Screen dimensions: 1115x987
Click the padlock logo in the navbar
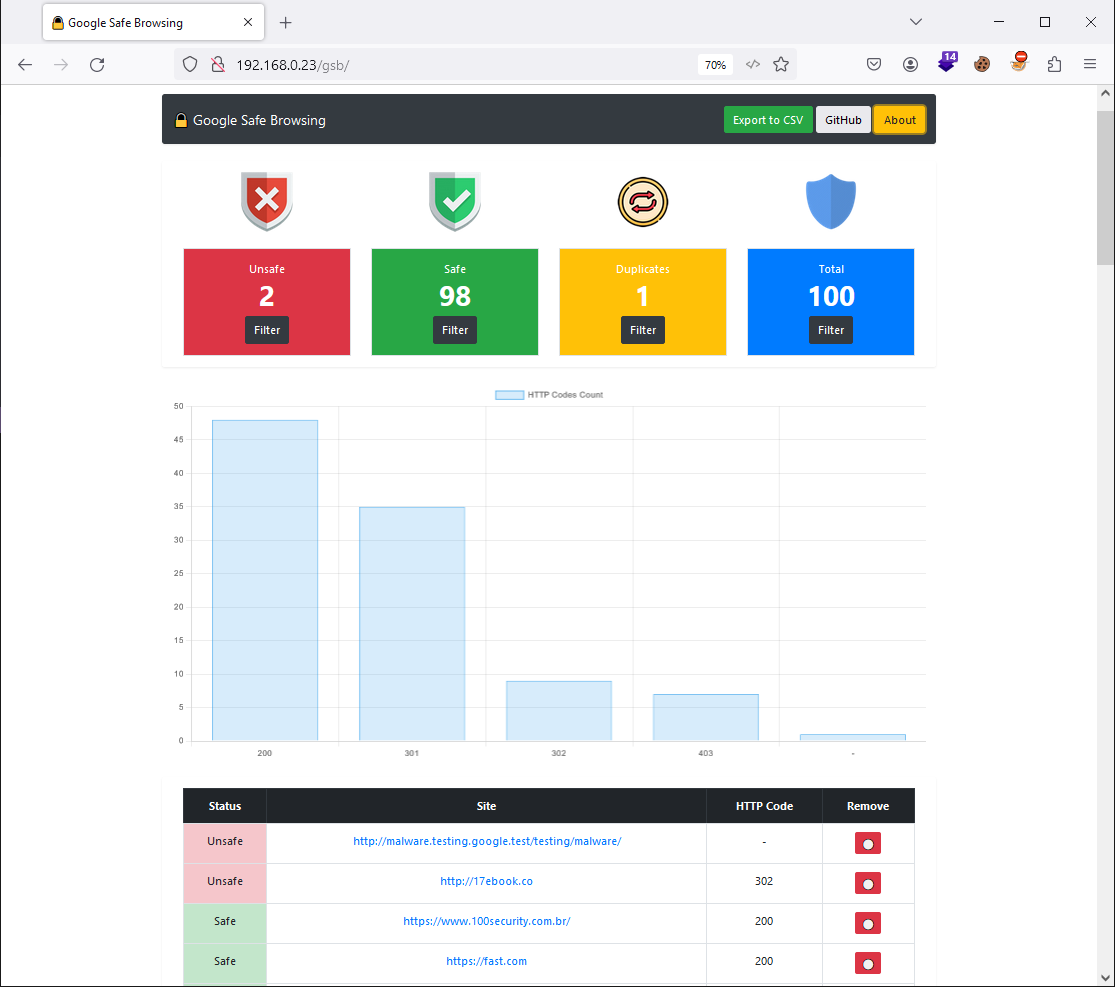point(181,119)
